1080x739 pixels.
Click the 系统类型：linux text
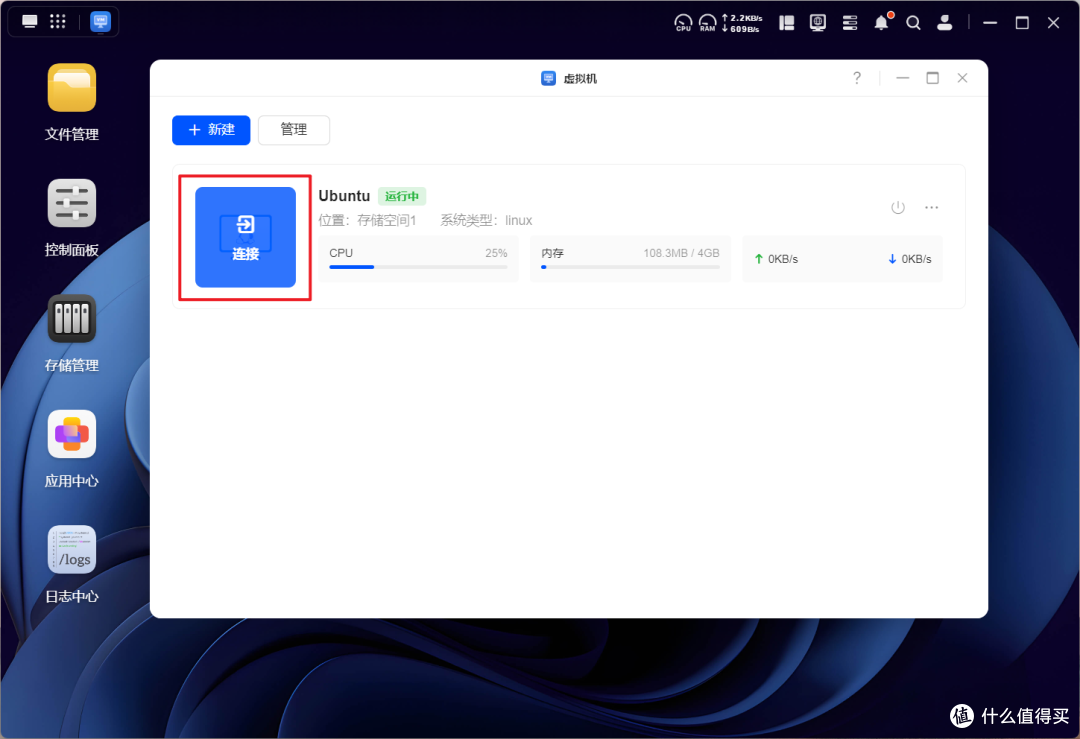click(486, 220)
